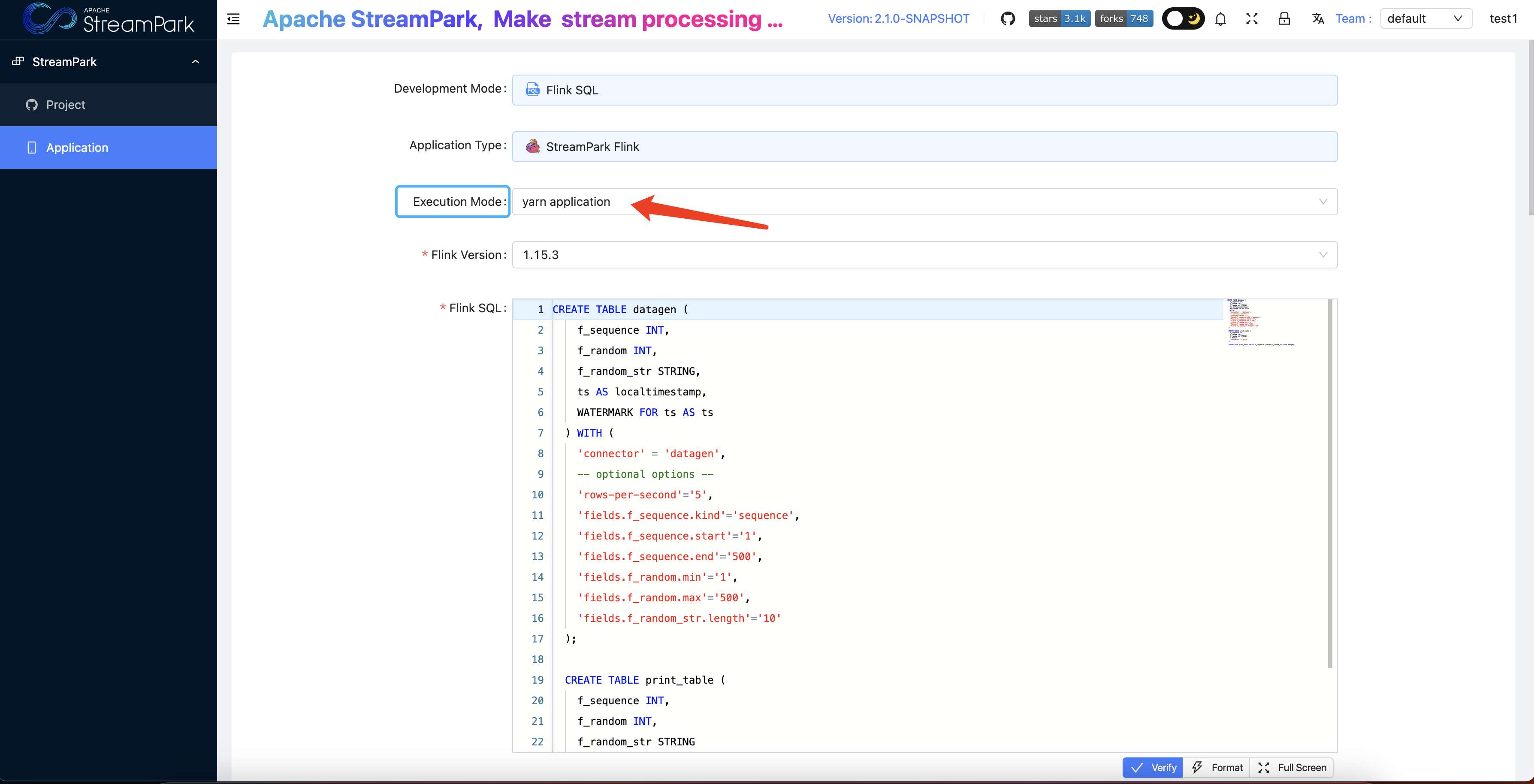Click the test1 user name

pyautogui.click(x=1503, y=19)
